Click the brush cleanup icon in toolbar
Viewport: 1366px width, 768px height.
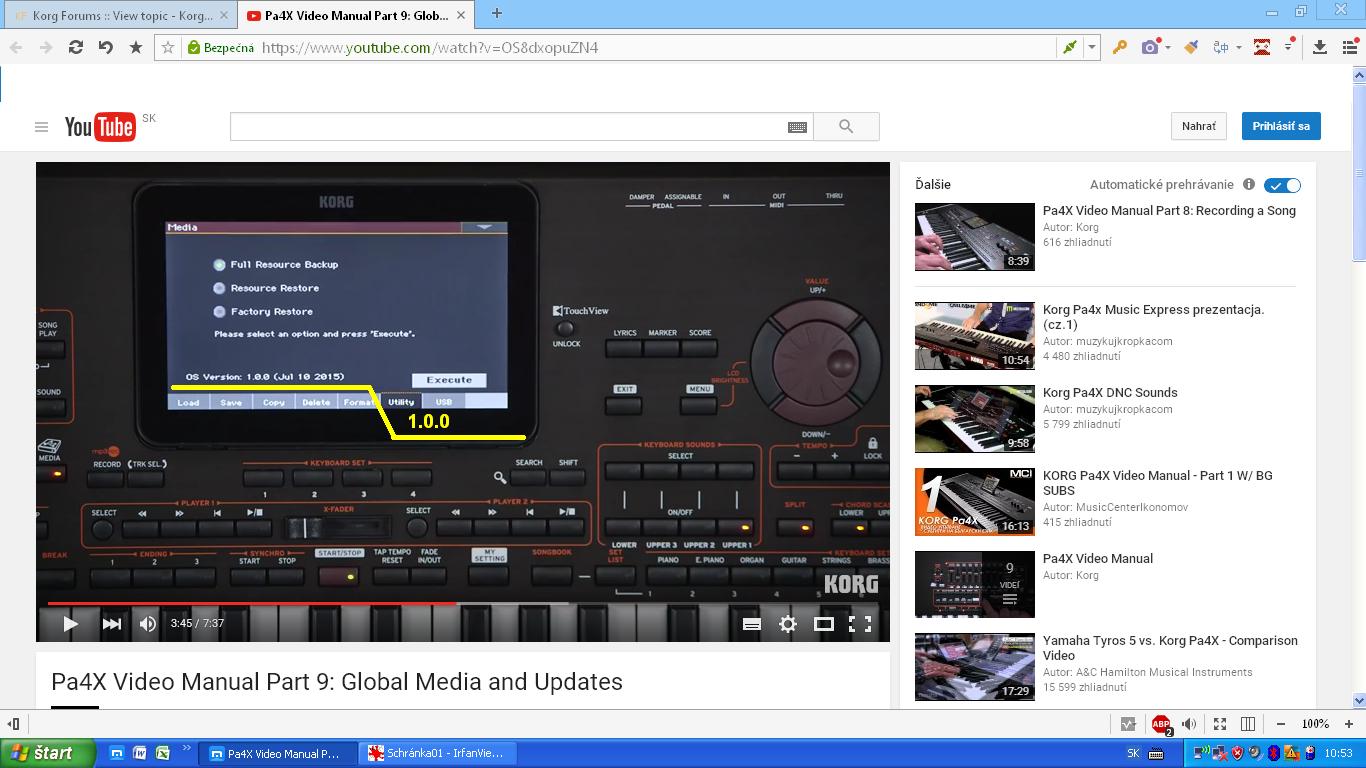[1190, 47]
